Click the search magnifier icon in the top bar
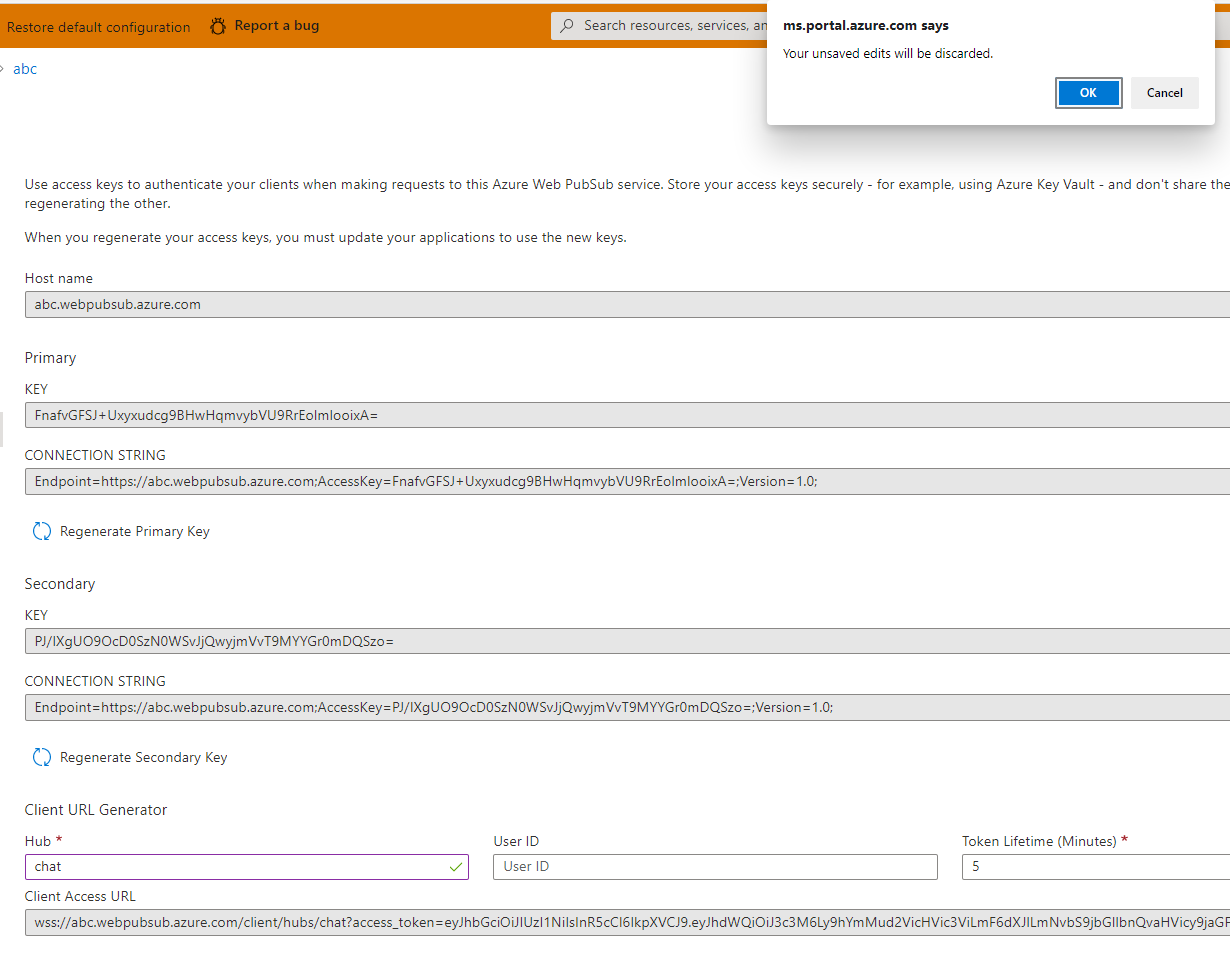This screenshot has height=962, width=1230. click(x=566, y=25)
